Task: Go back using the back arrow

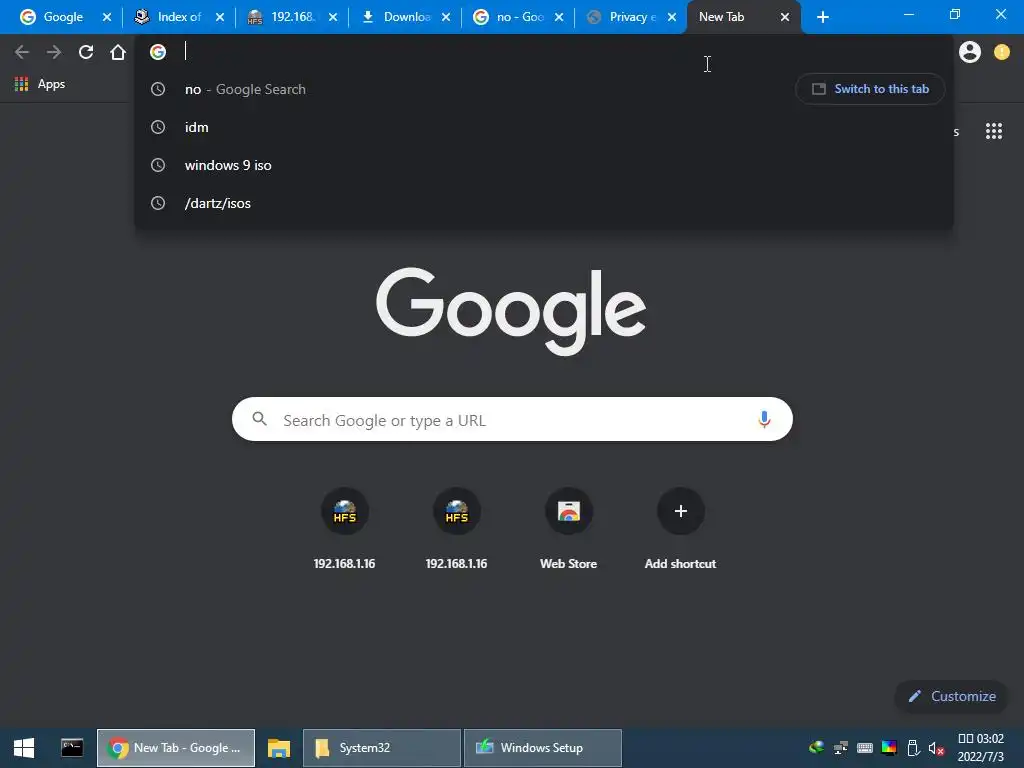Action: pos(22,52)
